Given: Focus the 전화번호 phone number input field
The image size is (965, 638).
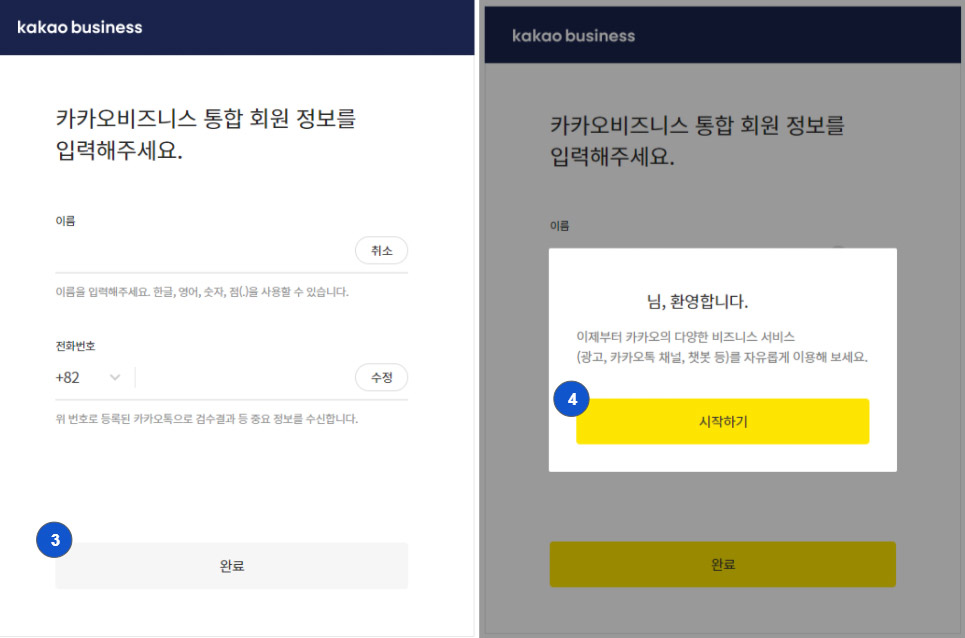Looking at the screenshot, I should tap(240, 378).
